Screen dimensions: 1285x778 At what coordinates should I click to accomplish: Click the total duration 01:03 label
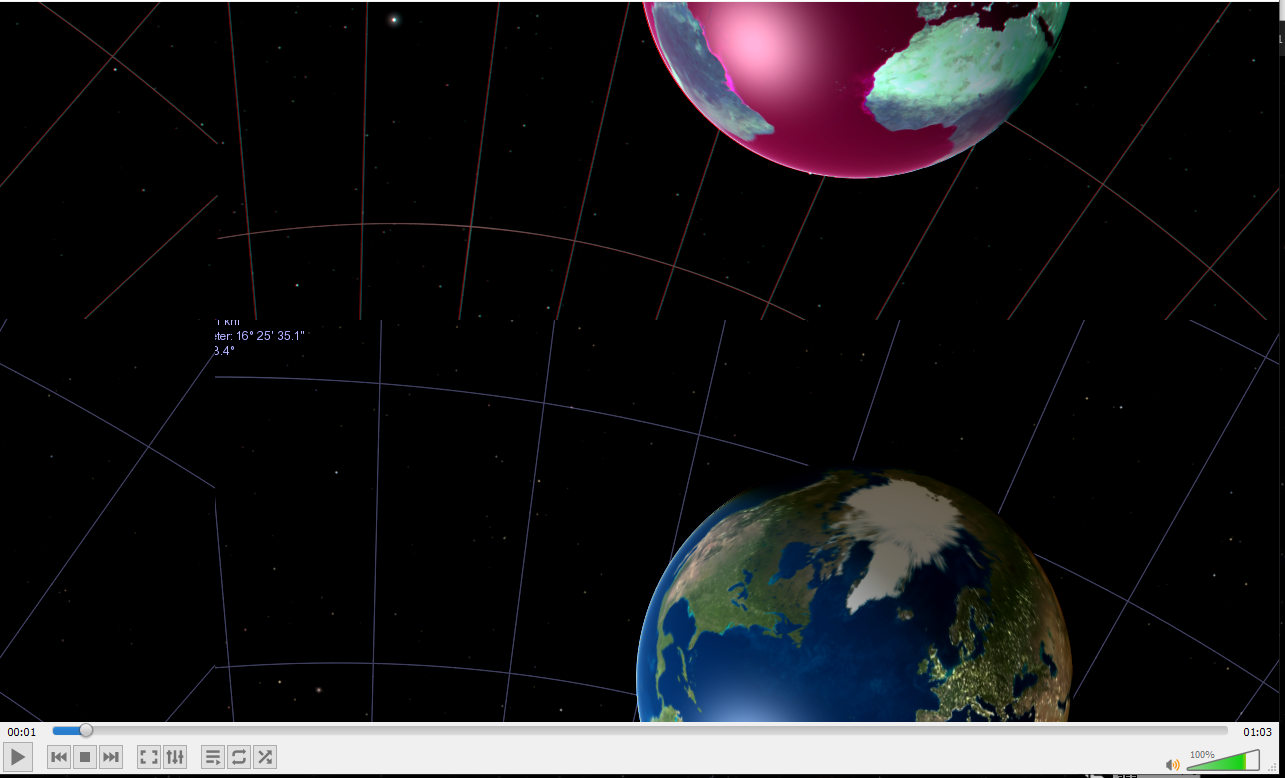tap(1257, 732)
